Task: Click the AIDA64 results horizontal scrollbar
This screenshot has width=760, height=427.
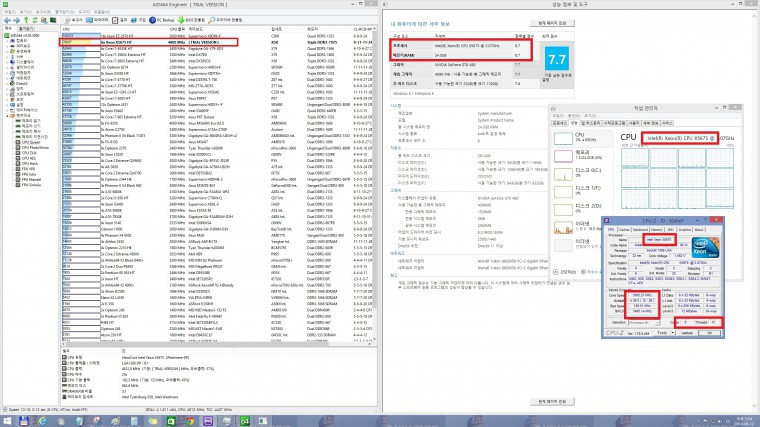Action: coord(216,344)
